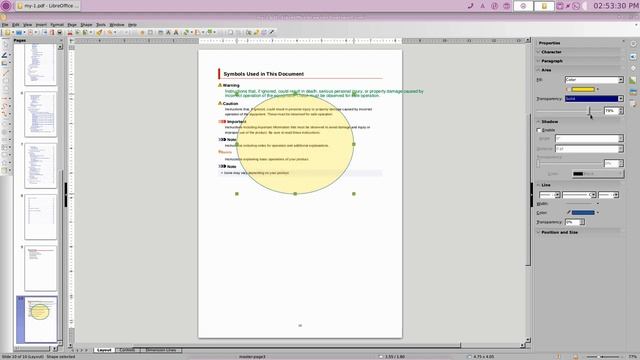
Task: Click the green Rotate transformations icon
Action: coord(187,32)
